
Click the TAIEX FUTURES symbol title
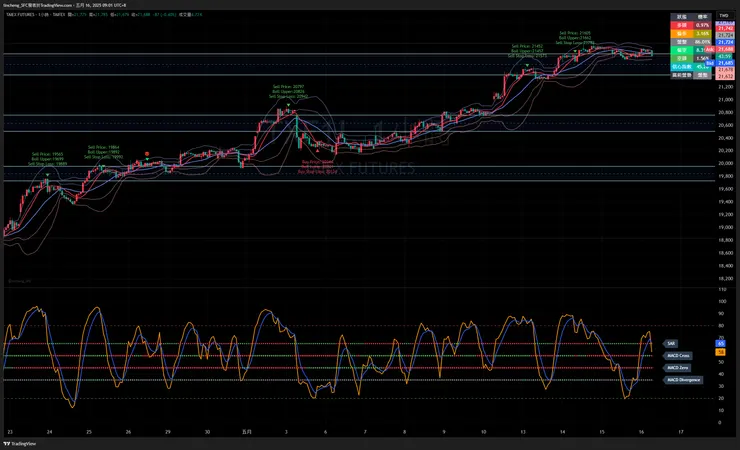21,15
